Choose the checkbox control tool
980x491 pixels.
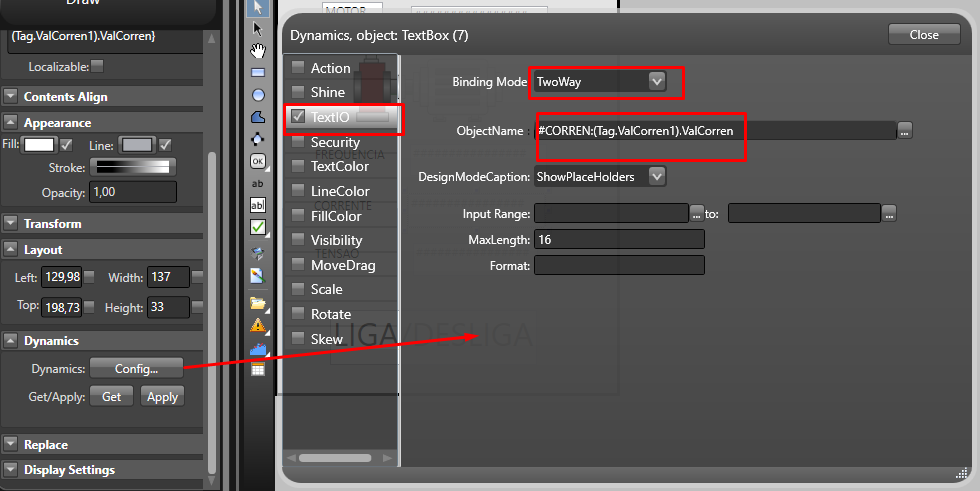coord(258,227)
